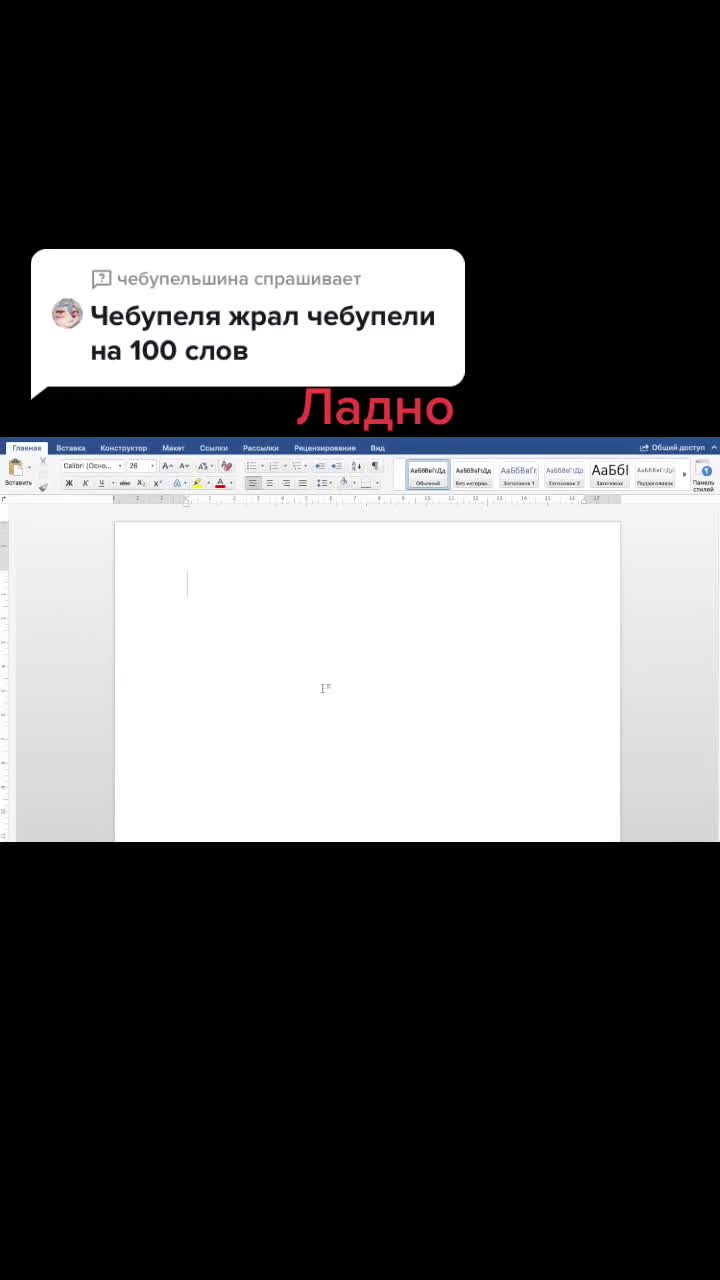
Task: Open the Ссылки tab
Action: point(213,448)
